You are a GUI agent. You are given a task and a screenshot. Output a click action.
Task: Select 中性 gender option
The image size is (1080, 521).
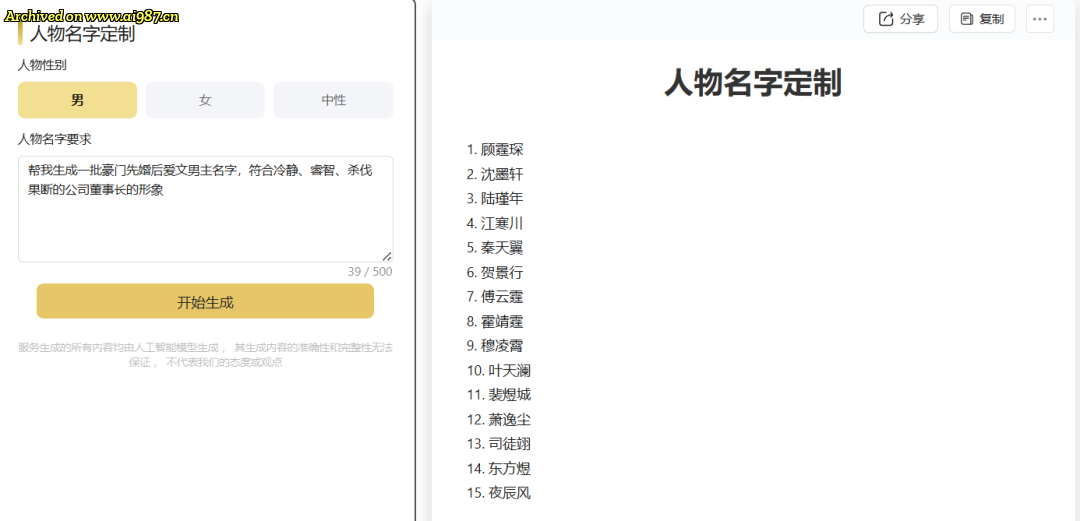tap(333, 100)
